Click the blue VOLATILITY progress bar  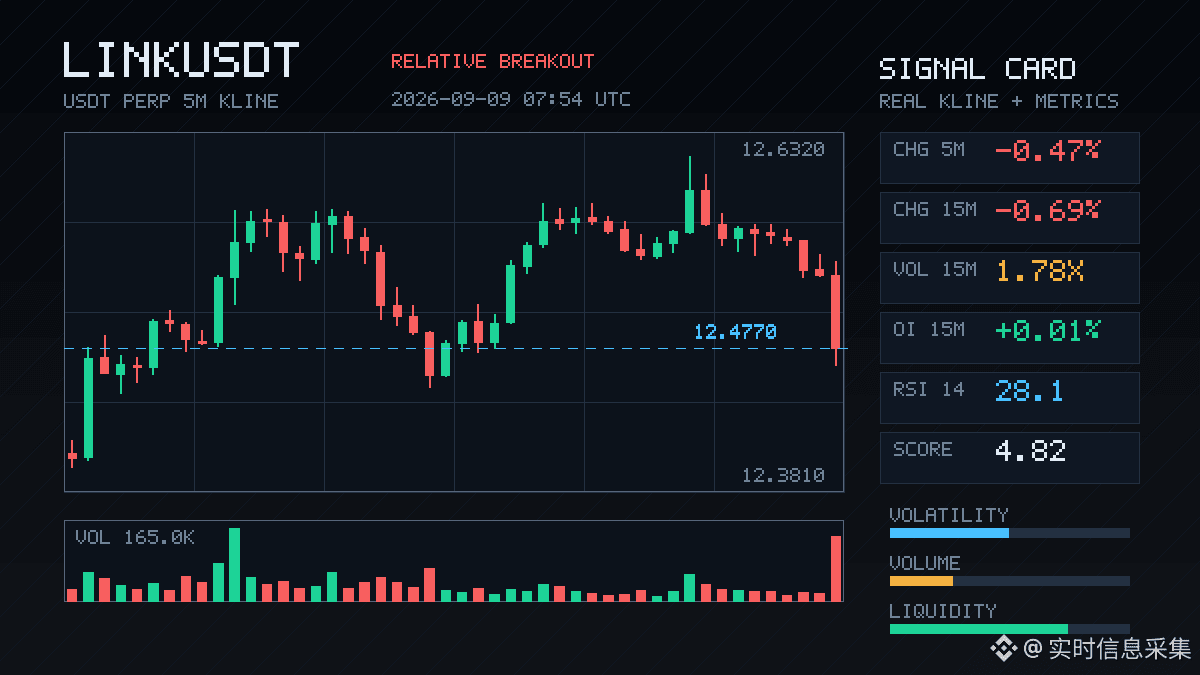[949, 533]
